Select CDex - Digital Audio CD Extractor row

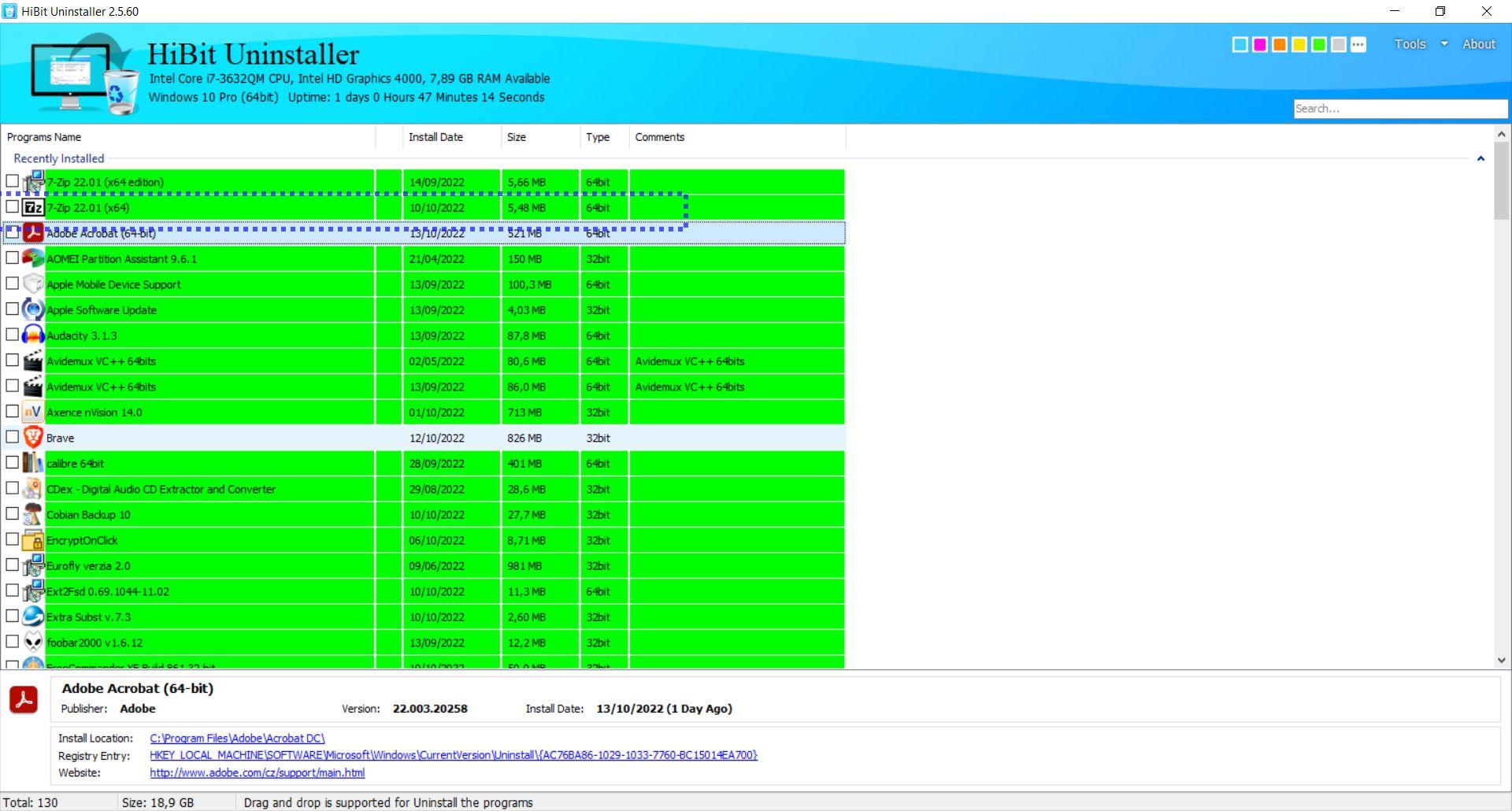coord(424,489)
